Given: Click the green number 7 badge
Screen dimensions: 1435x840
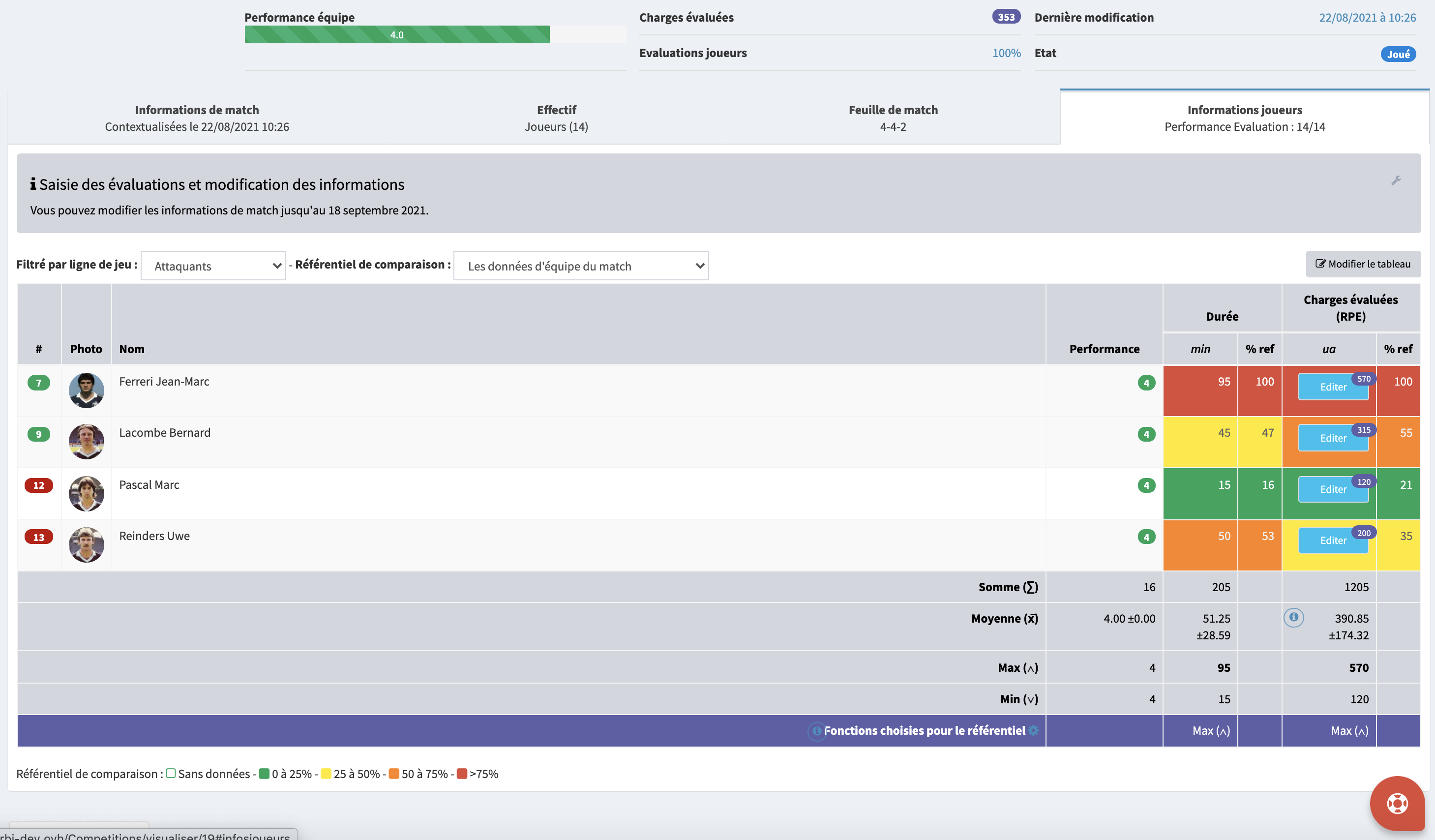Looking at the screenshot, I should tap(39, 383).
